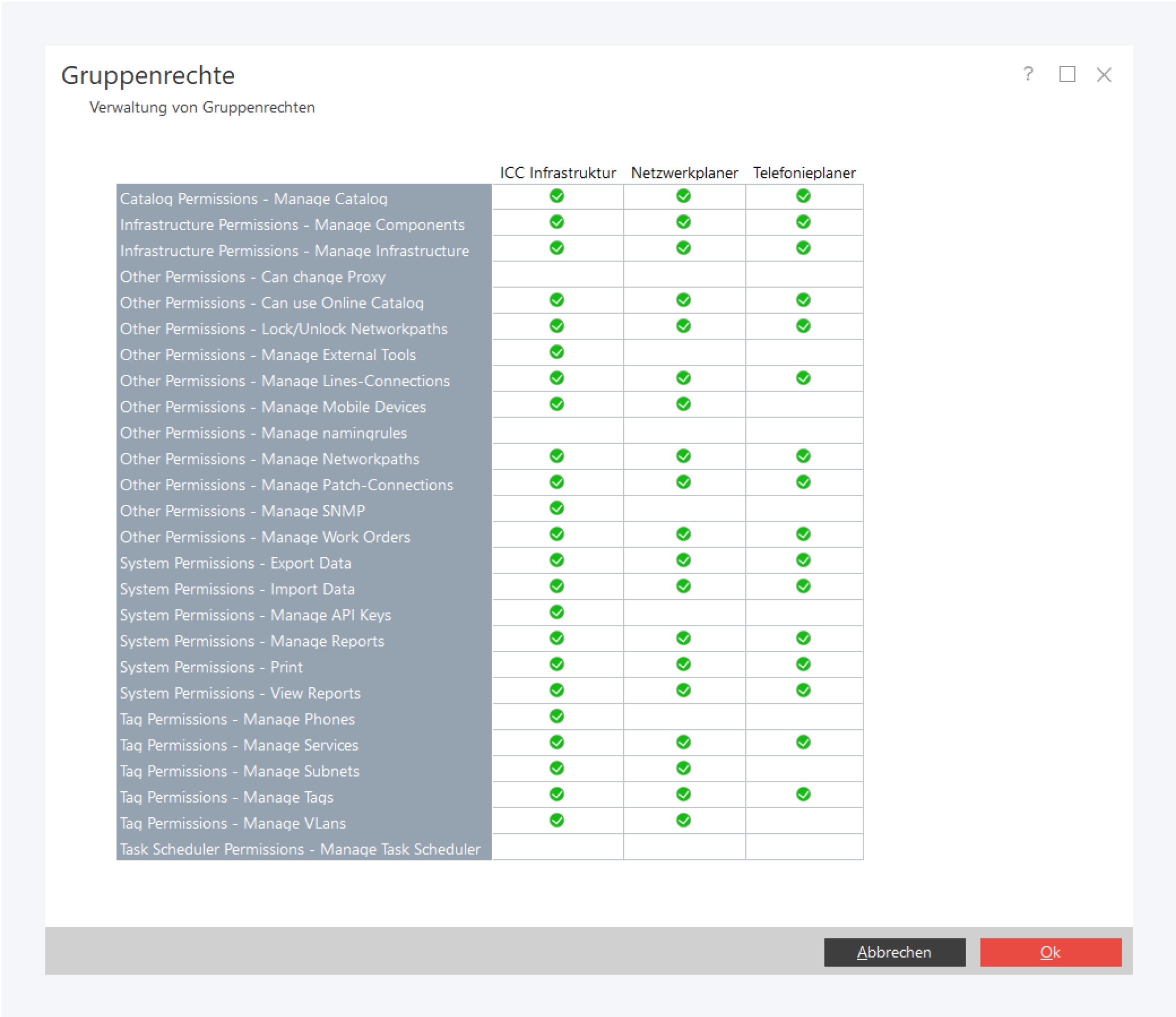The width and height of the screenshot is (1176, 1017).
Task: Enable Manage Mobile Devices for Telefonieplaner
Action: 803,405
